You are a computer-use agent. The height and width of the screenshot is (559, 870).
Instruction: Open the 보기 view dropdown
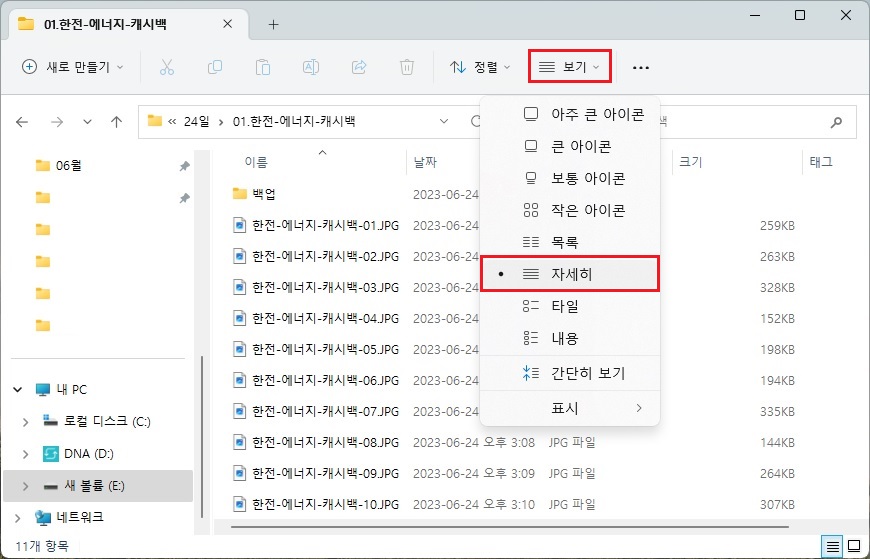click(570, 67)
